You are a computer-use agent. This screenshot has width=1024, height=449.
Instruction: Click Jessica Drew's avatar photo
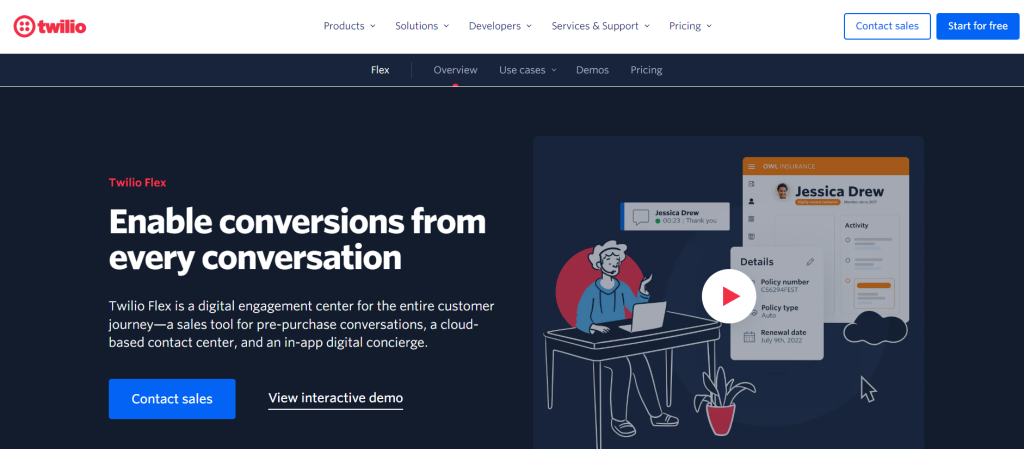pos(782,191)
